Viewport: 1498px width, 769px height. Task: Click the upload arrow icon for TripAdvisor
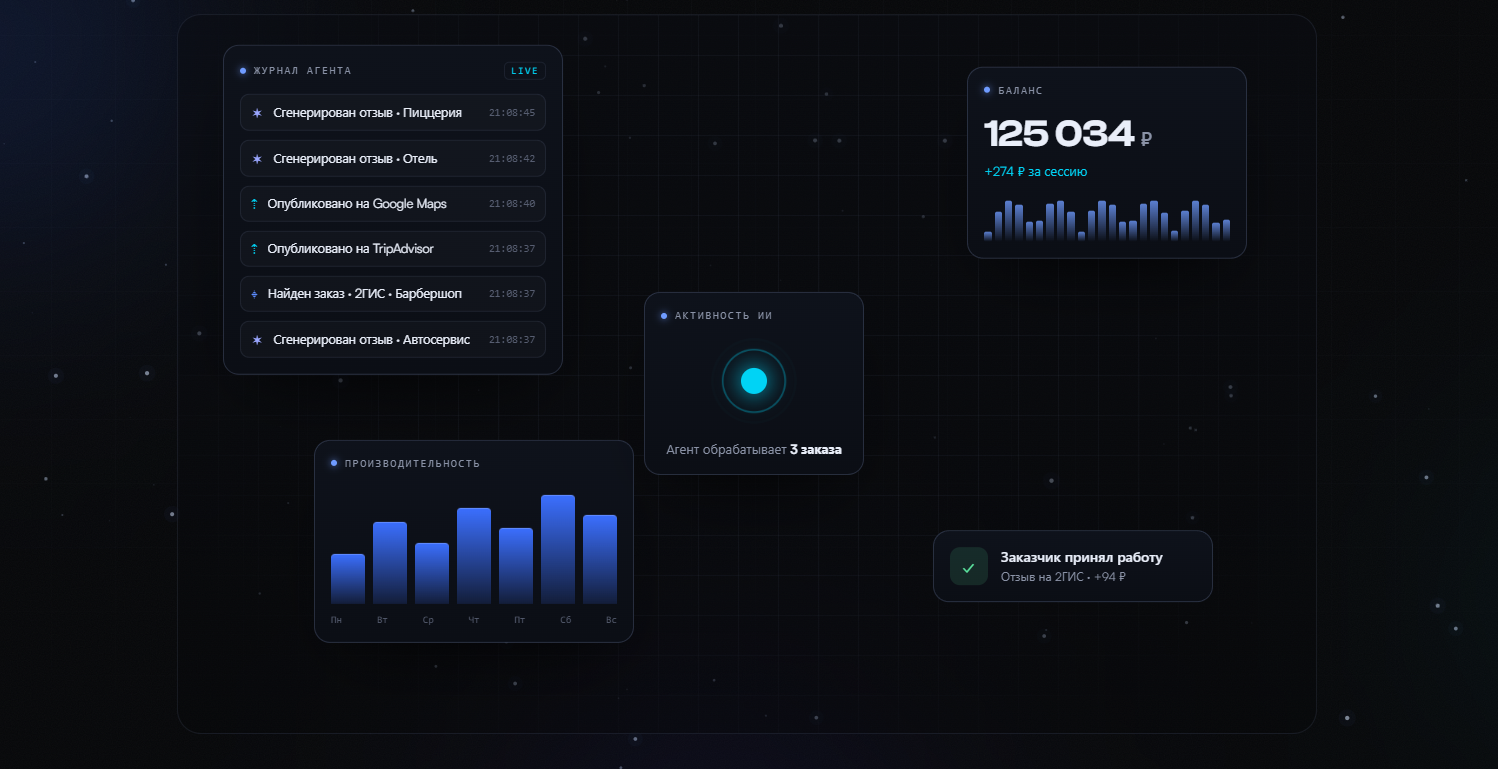[254, 249]
